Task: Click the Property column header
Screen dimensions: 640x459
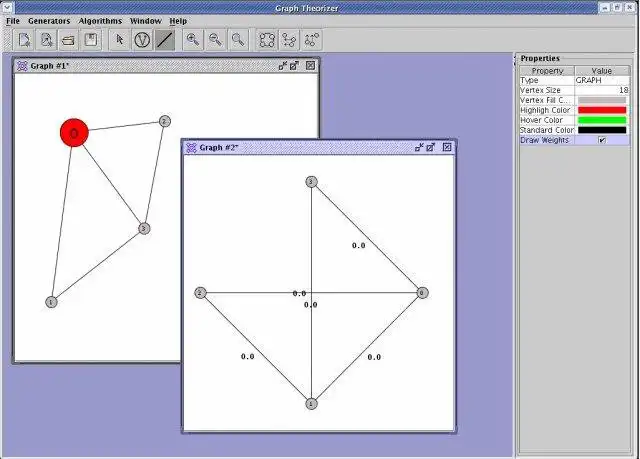Action: coord(547,71)
